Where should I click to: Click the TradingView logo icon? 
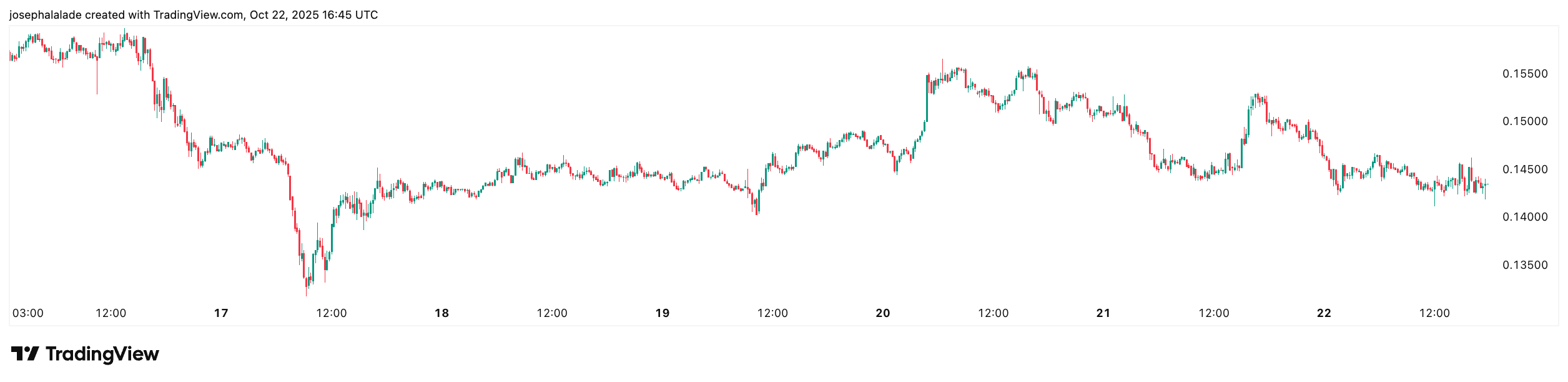25,354
